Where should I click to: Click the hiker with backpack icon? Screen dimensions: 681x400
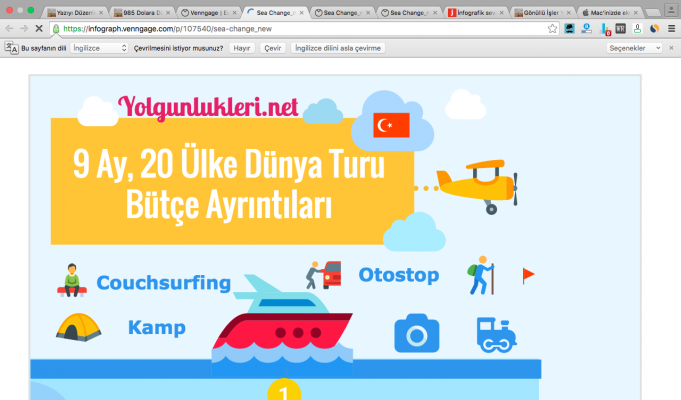point(481,277)
